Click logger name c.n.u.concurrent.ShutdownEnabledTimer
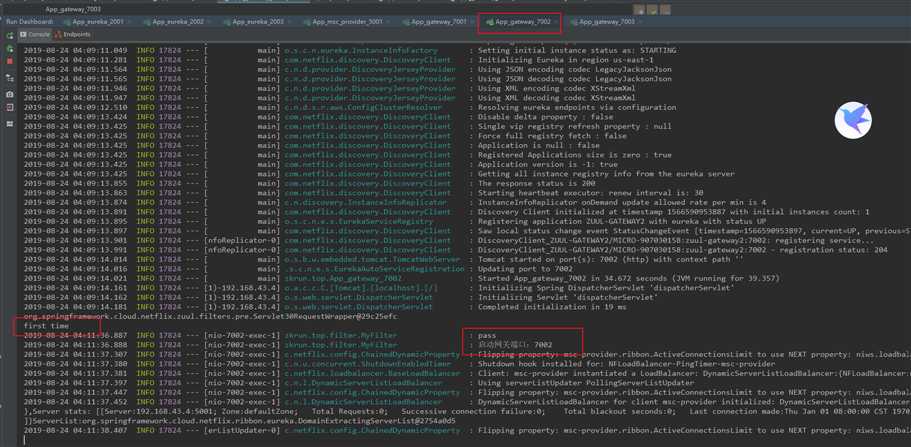Viewport: 911px width, 447px height. (368, 364)
